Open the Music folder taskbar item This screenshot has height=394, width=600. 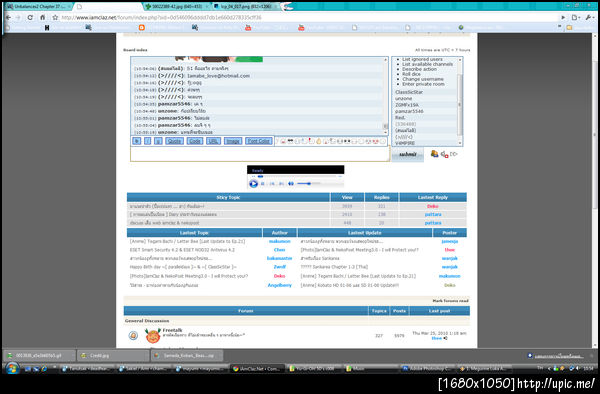tap(370, 369)
